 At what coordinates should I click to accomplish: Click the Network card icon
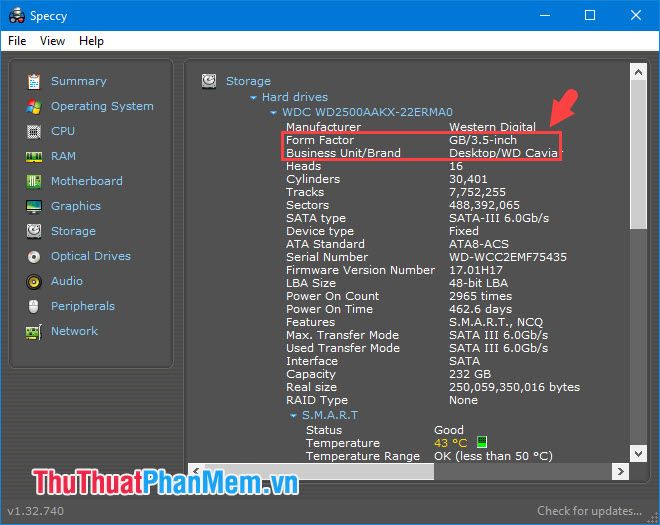tap(34, 332)
